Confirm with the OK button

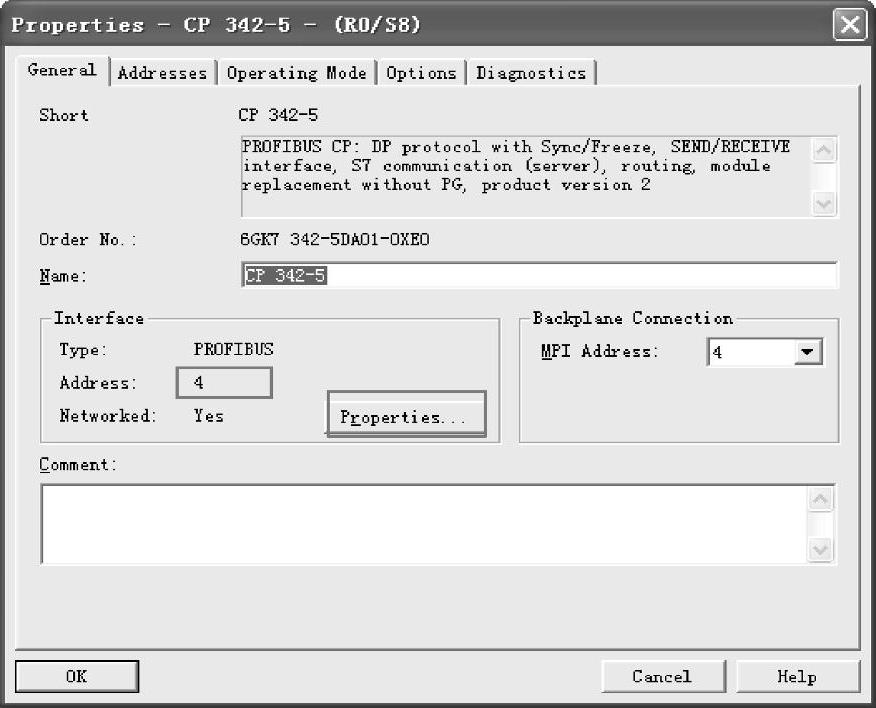click(77, 676)
